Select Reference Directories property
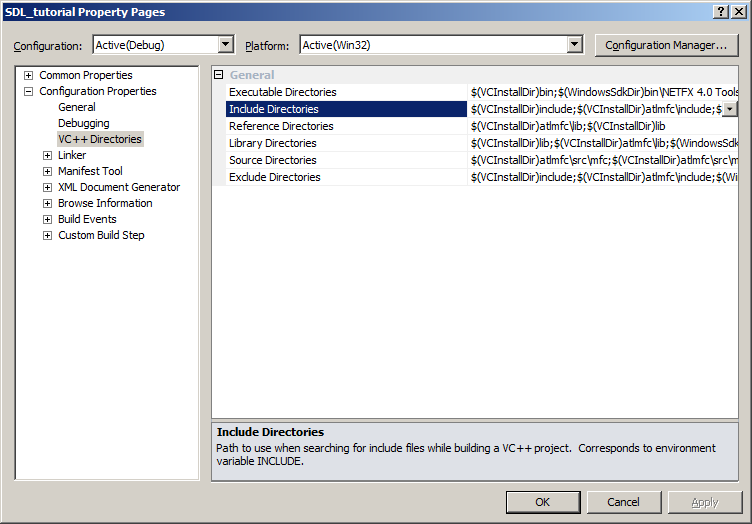The height and width of the screenshot is (524, 752). tap(346, 126)
